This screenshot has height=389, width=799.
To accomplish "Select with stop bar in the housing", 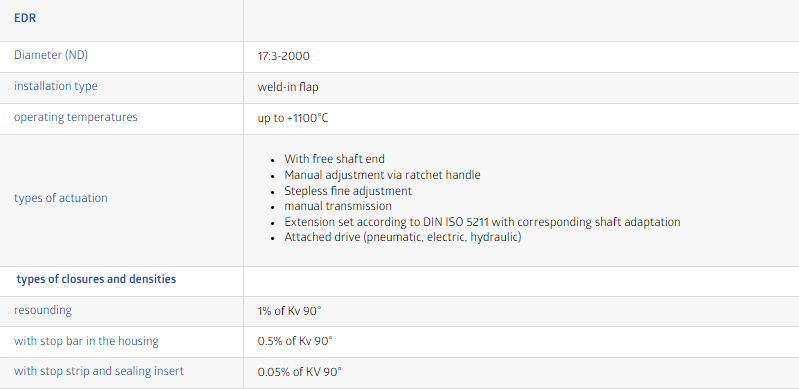I will click(x=86, y=341).
